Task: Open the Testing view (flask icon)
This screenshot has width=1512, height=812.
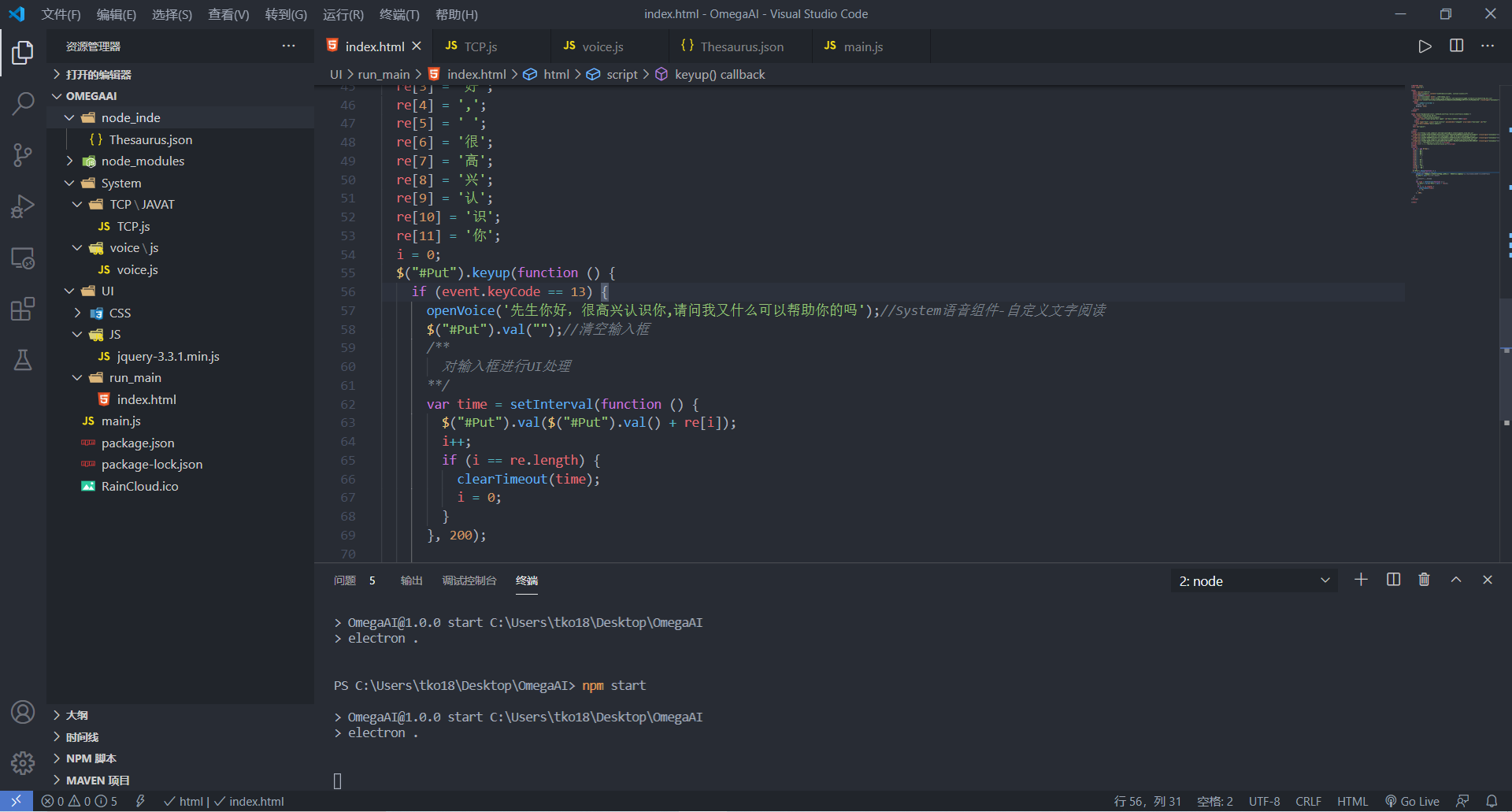Action: 23,360
